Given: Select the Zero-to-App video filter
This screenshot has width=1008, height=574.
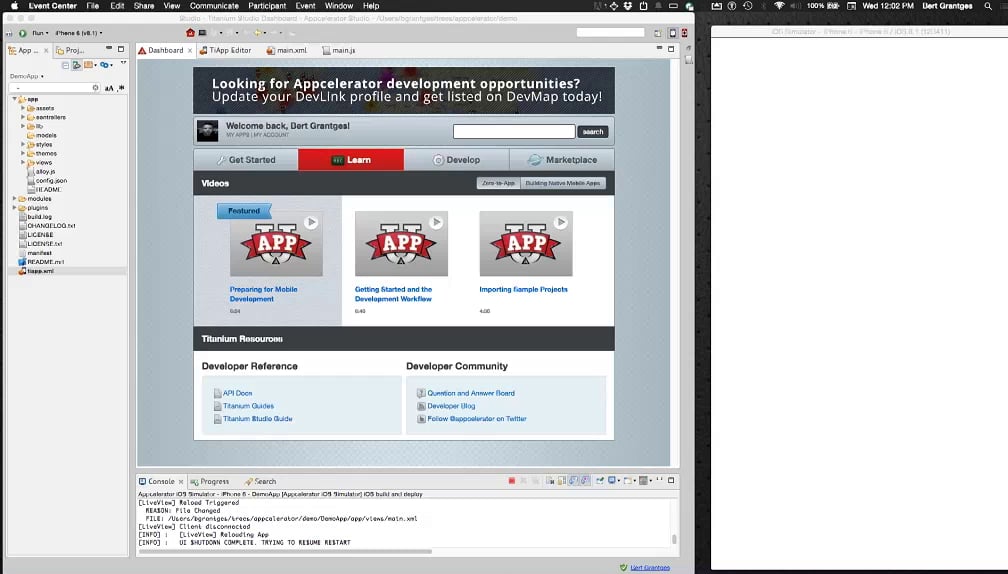Looking at the screenshot, I should coord(498,183).
